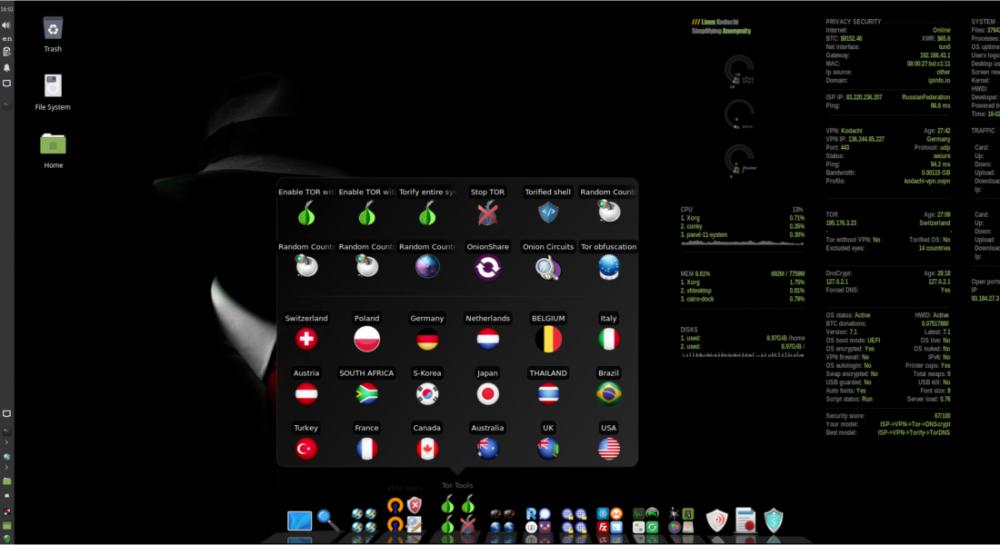Click the 'TRAFFIC' heading

point(983,131)
